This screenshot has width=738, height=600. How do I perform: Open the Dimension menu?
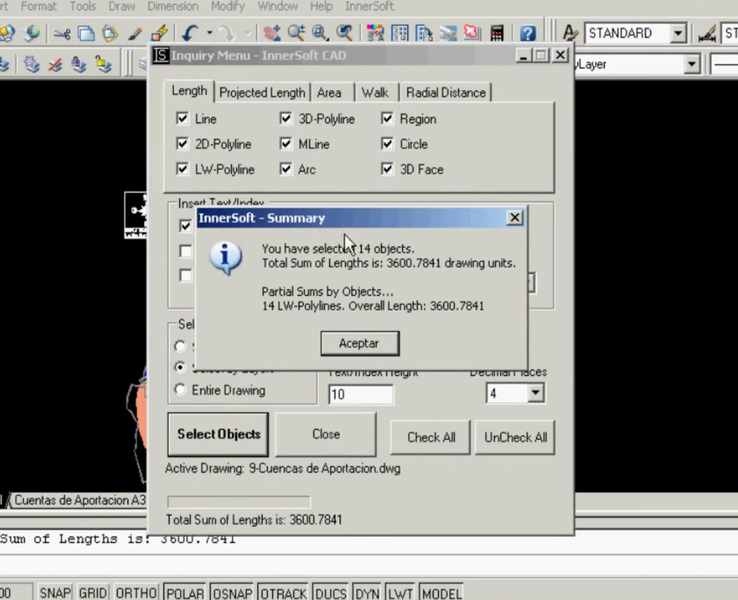point(173,7)
